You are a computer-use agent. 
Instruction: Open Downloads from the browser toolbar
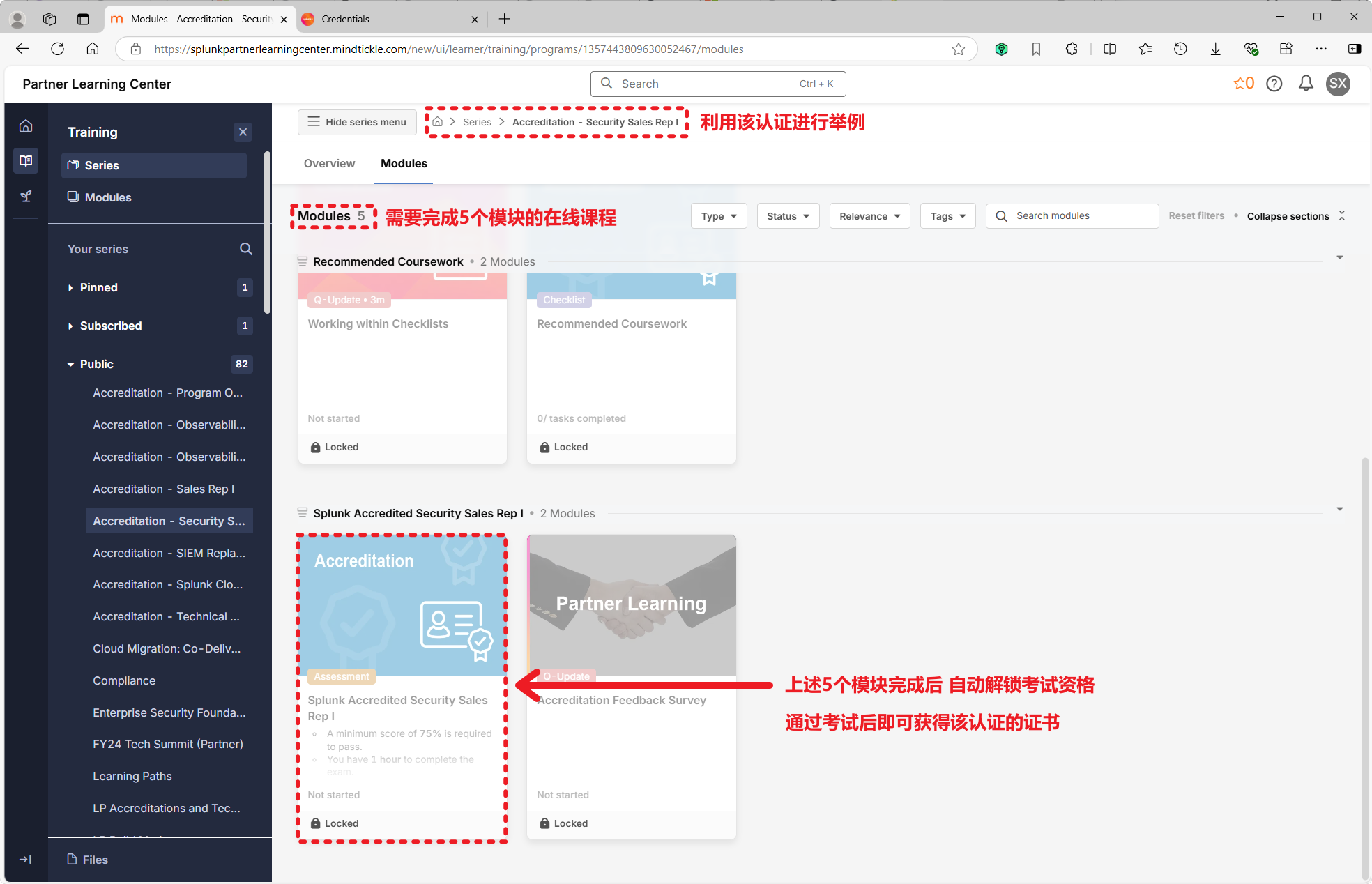(1215, 49)
